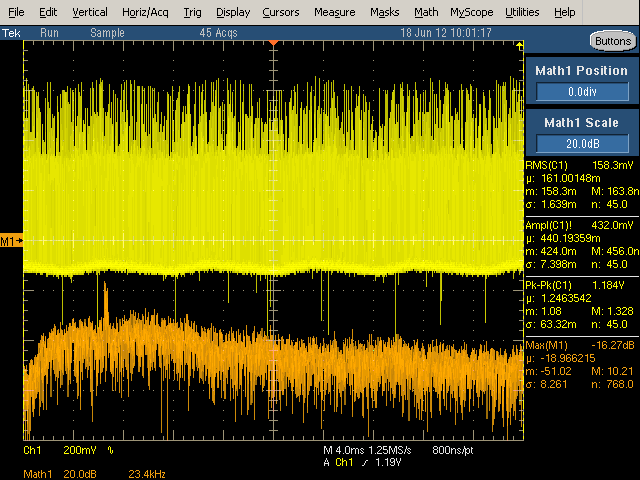
Task: Select the M1 waveform handle
Action: coord(10,241)
